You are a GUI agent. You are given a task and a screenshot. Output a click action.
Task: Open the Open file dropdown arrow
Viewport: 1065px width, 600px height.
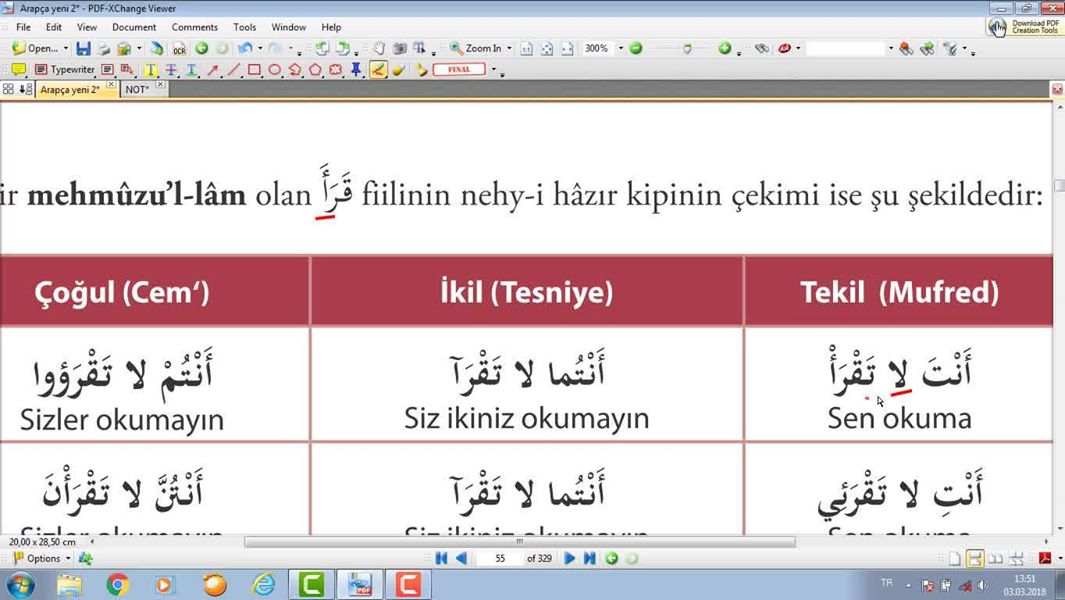click(66, 49)
